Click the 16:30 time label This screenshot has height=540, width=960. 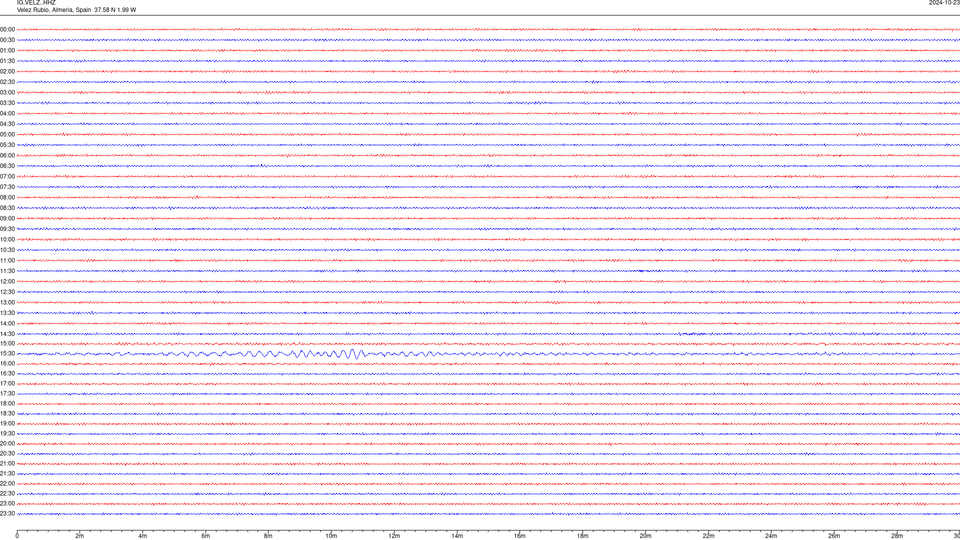coord(7,373)
